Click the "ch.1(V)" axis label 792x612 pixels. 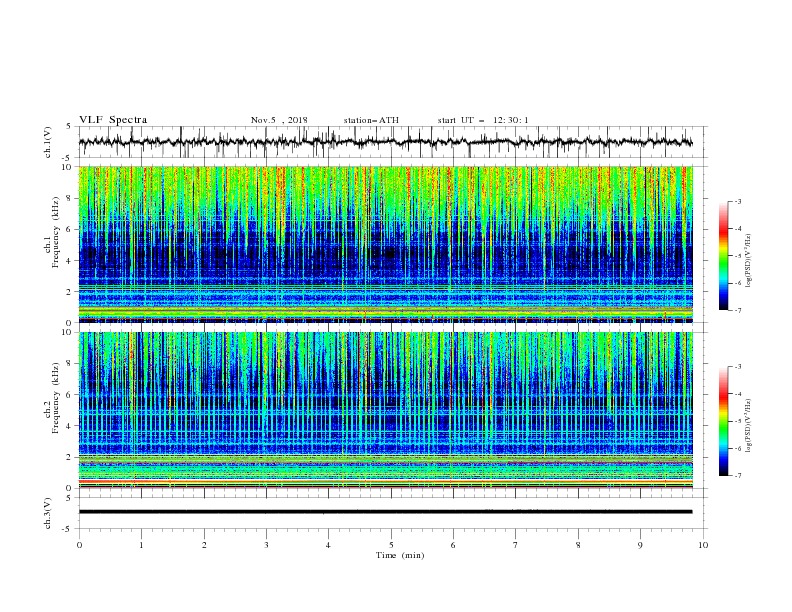(x=48, y=142)
